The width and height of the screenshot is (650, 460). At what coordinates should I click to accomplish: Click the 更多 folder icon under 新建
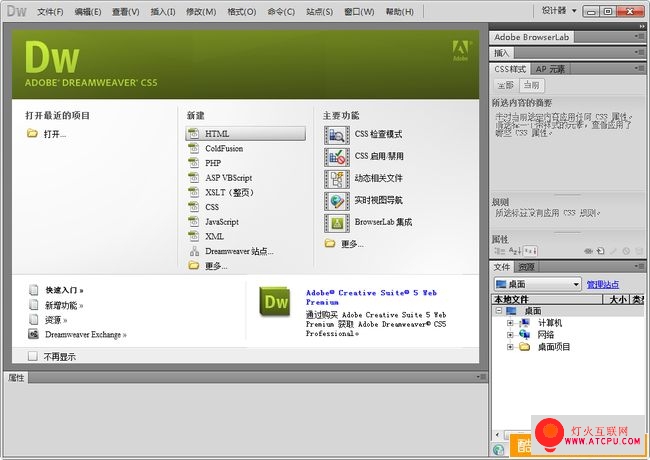coord(194,266)
